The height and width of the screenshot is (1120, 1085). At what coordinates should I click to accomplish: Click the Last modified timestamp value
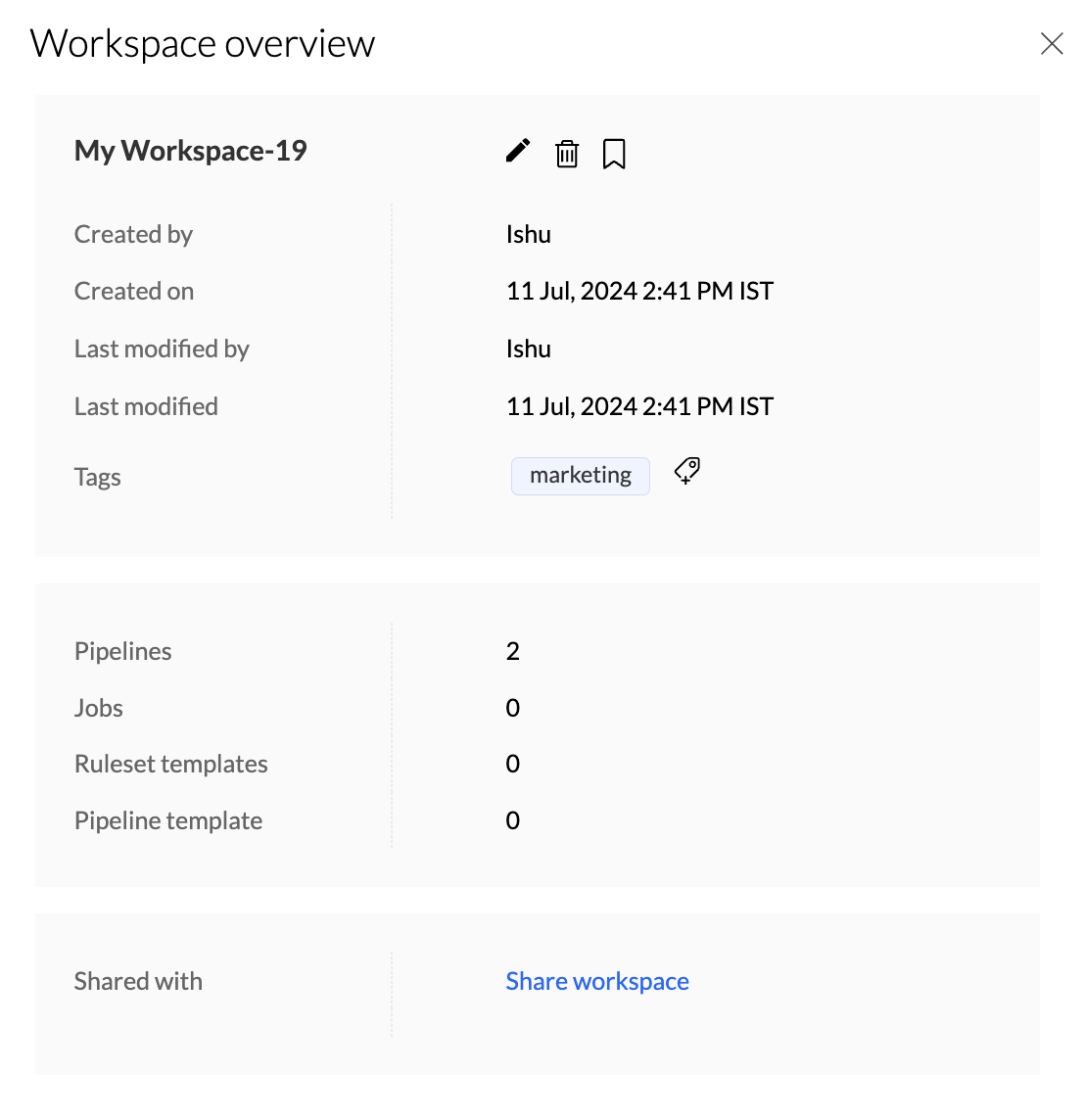[x=639, y=406]
